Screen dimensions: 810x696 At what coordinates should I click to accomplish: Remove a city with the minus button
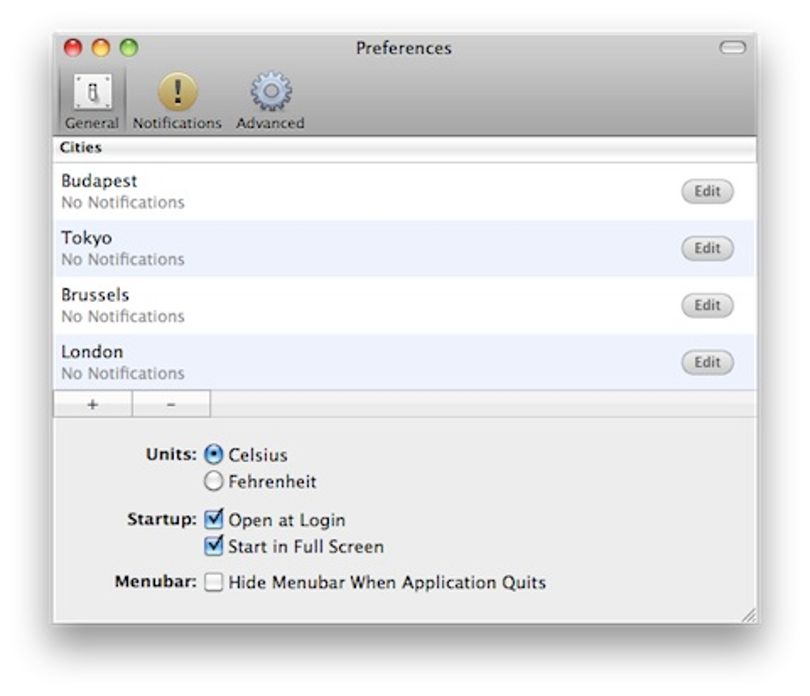[171, 404]
